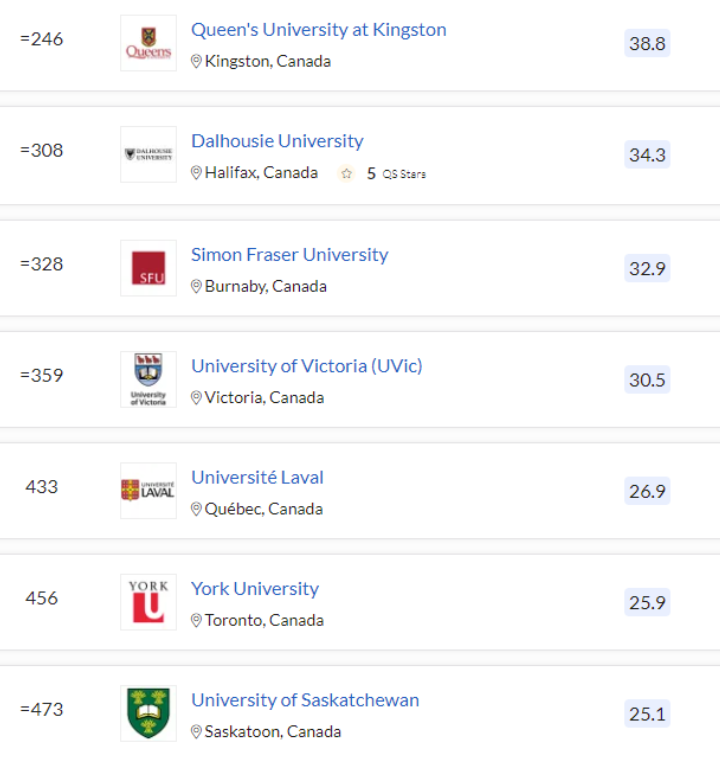Open University of Victoria (UVic) link
This screenshot has width=720, height=772.
click(307, 366)
